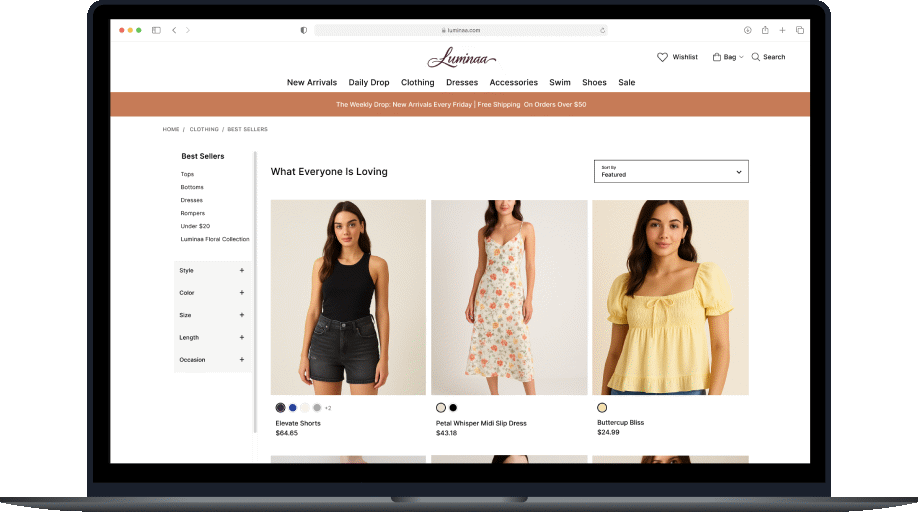The width and height of the screenshot is (918, 512).
Task: Open the Accessories menu
Action: pyautogui.click(x=513, y=83)
